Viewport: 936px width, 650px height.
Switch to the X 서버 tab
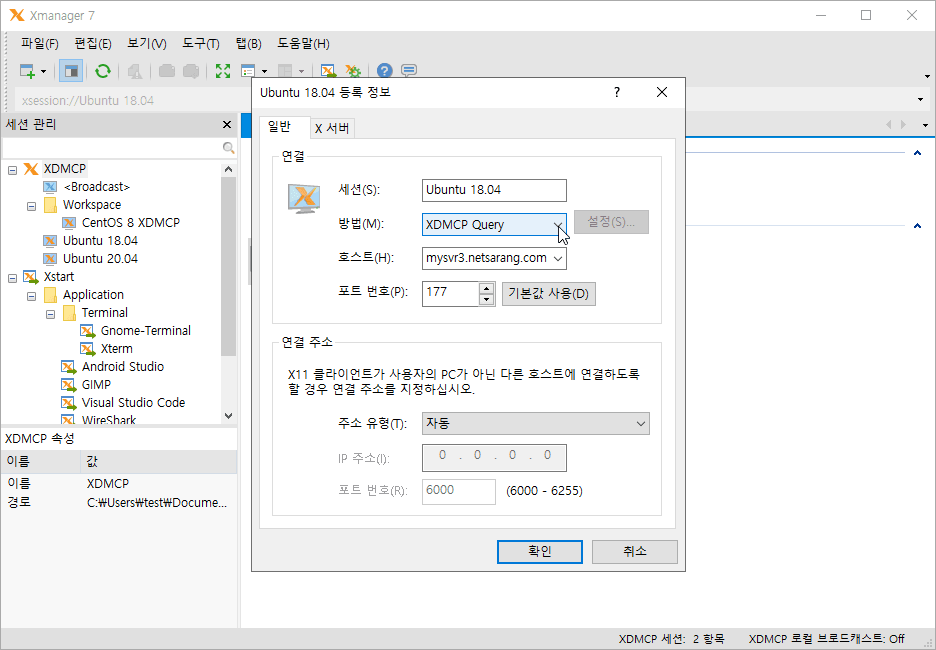pyautogui.click(x=332, y=128)
